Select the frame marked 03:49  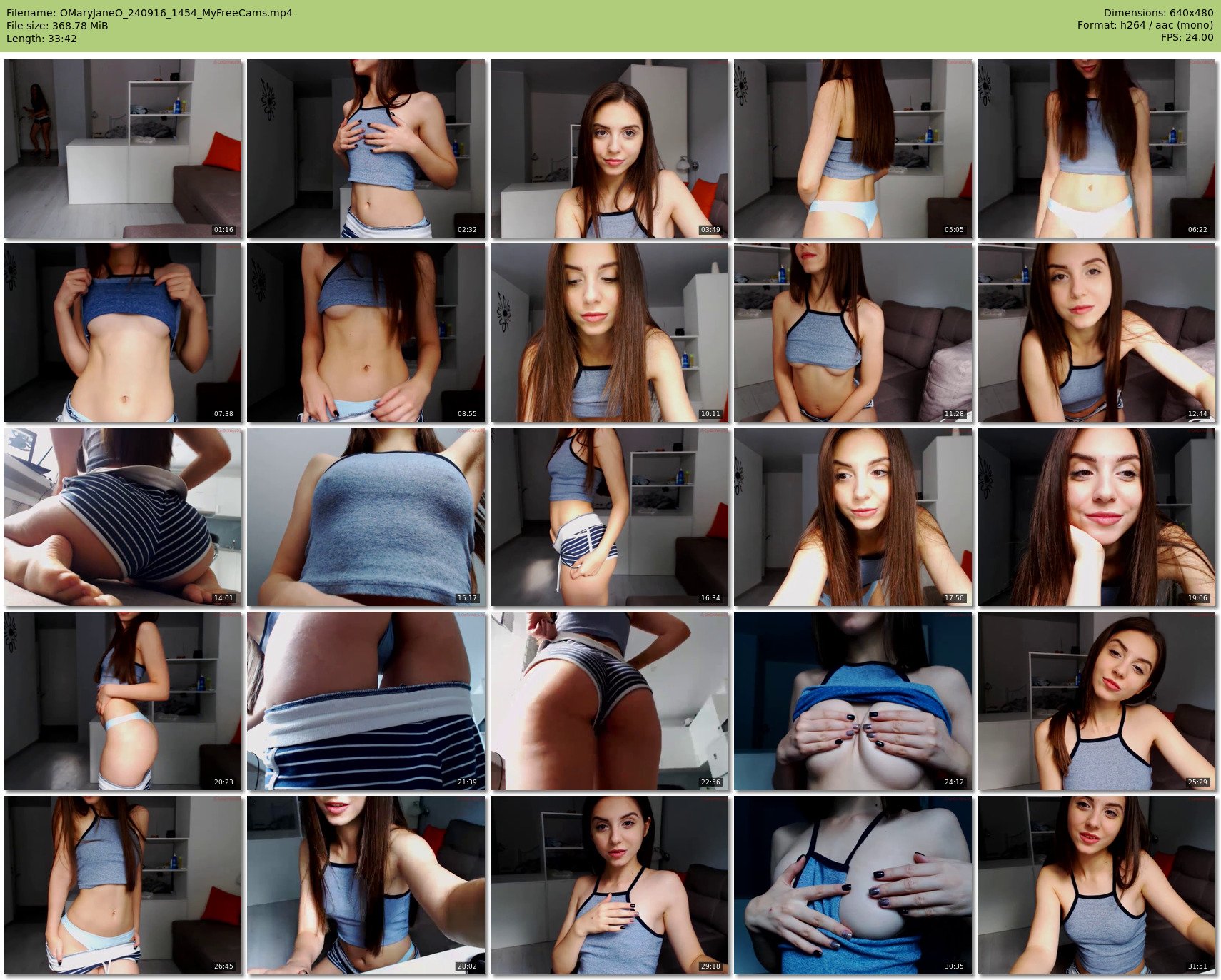click(609, 148)
